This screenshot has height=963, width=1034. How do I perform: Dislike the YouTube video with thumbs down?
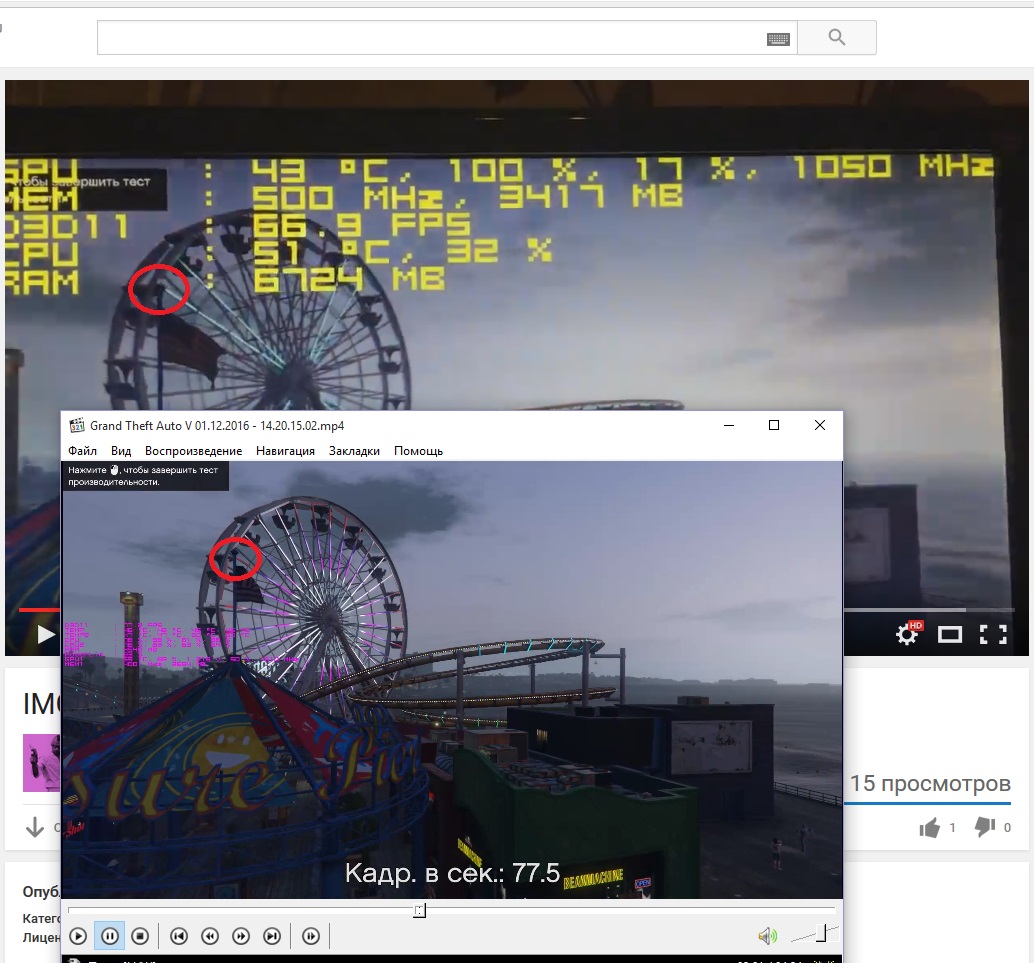coord(985,827)
